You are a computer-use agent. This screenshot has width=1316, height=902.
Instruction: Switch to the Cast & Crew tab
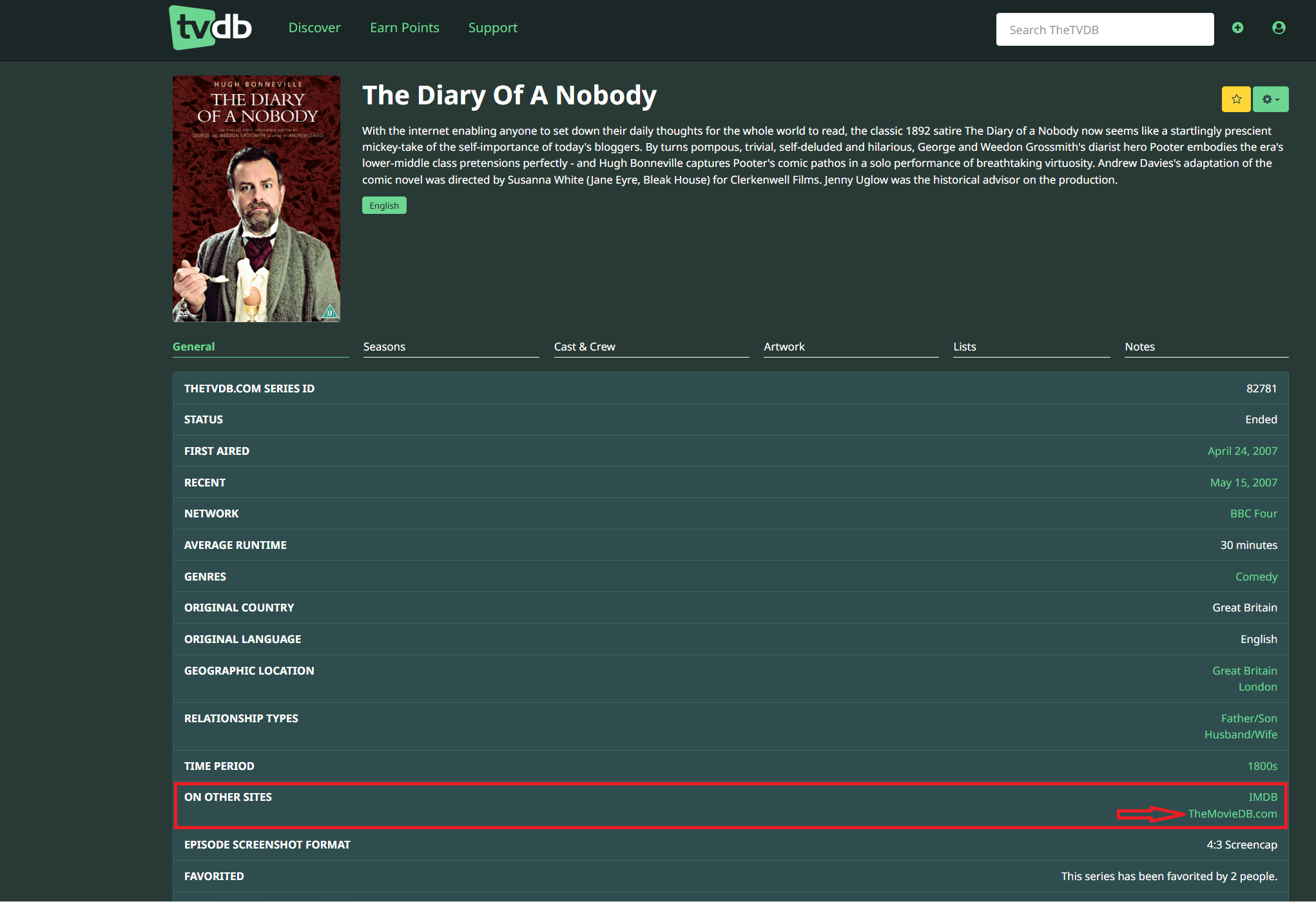[x=585, y=347]
